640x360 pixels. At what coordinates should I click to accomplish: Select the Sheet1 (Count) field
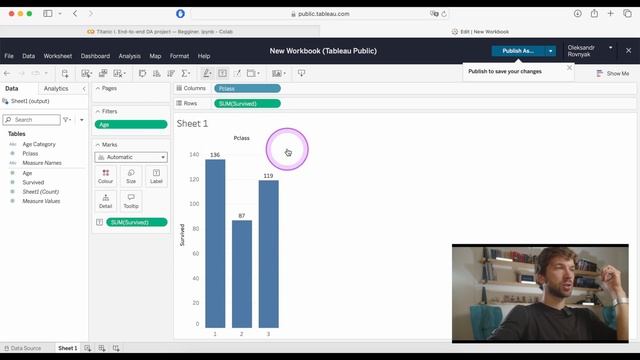[x=40, y=192]
